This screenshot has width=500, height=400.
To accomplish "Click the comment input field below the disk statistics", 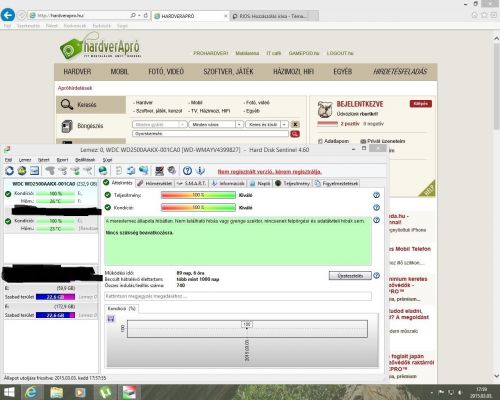I will point(238,296).
